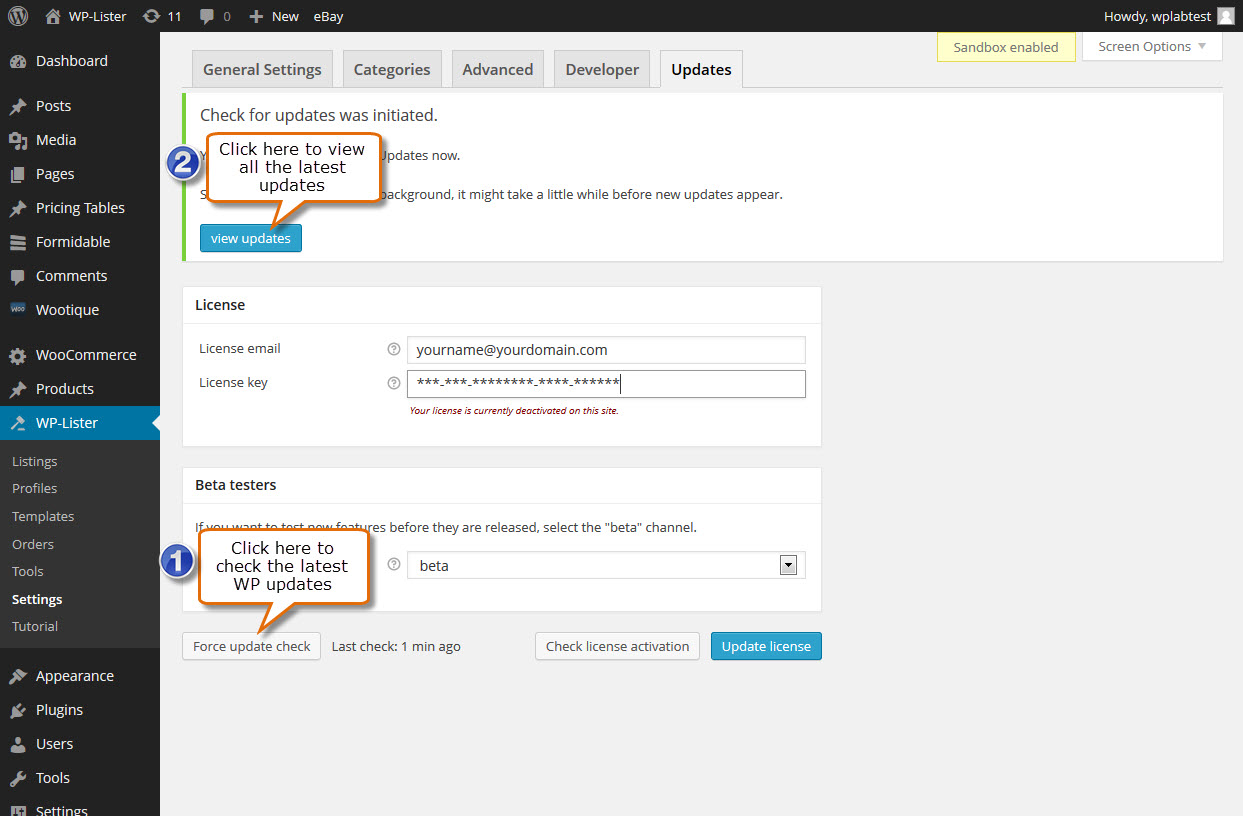Click the view updates button
Viewport: 1243px width, 816px height.
(x=251, y=238)
